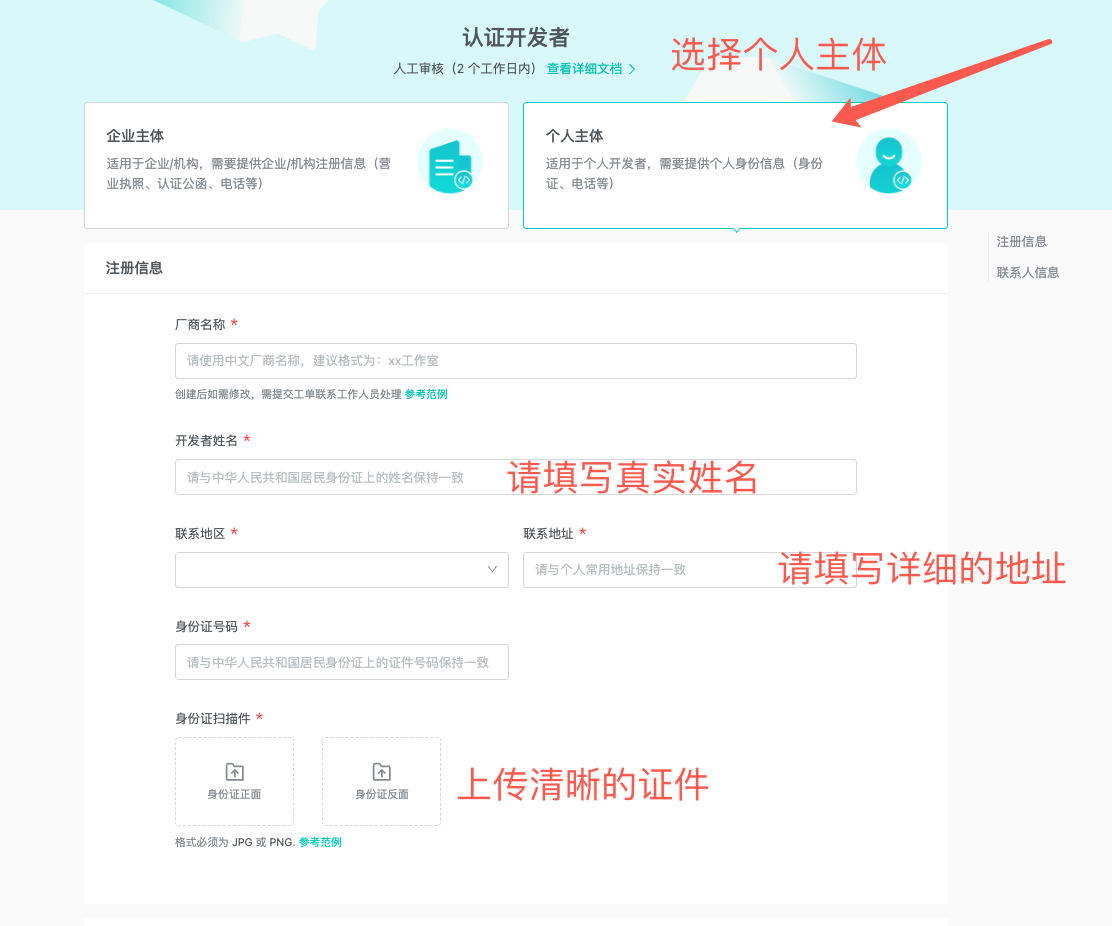Focus the 身份证号码 input field
1112x926 pixels.
coord(342,662)
